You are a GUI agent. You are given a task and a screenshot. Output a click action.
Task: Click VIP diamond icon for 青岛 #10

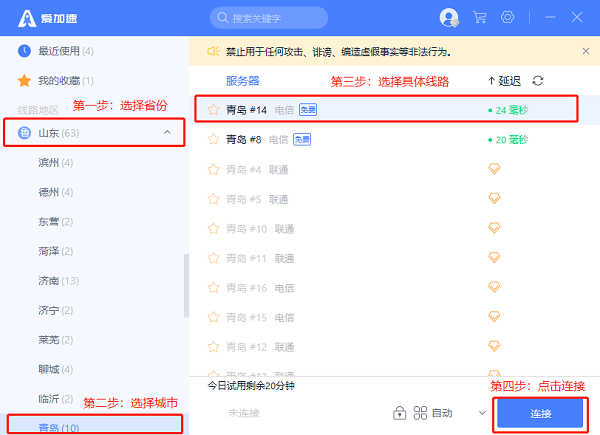(x=494, y=228)
